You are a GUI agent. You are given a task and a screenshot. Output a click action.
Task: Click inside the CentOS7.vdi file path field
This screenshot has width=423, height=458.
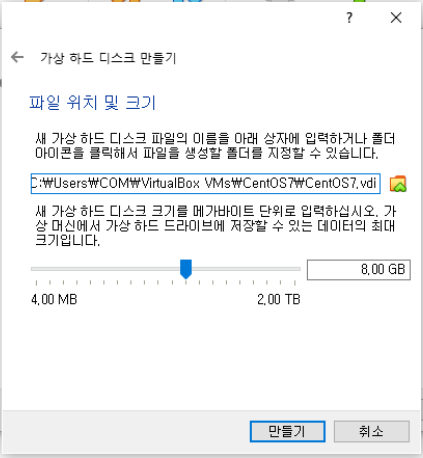point(205,183)
